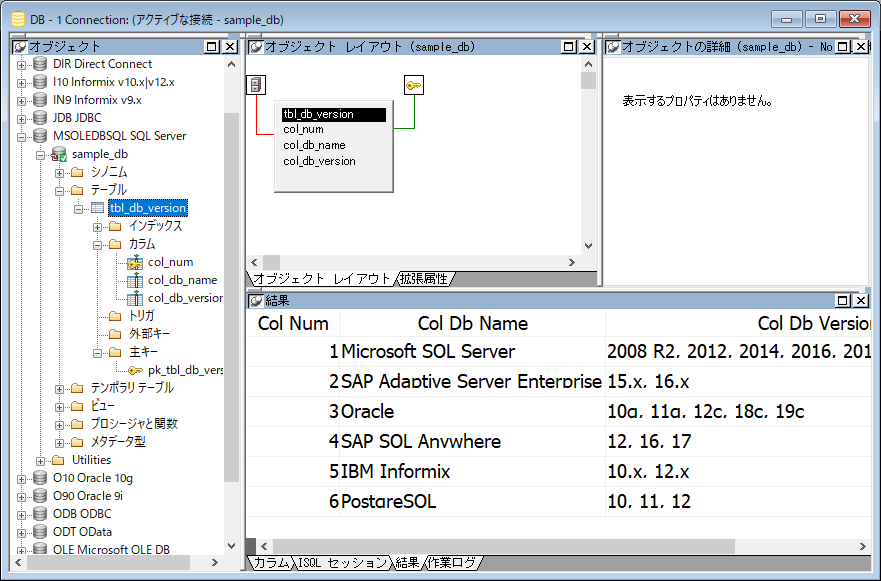Image resolution: width=881 pixels, height=581 pixels.
Task: Maximize the オブジェクト panel
Action: 211,46
